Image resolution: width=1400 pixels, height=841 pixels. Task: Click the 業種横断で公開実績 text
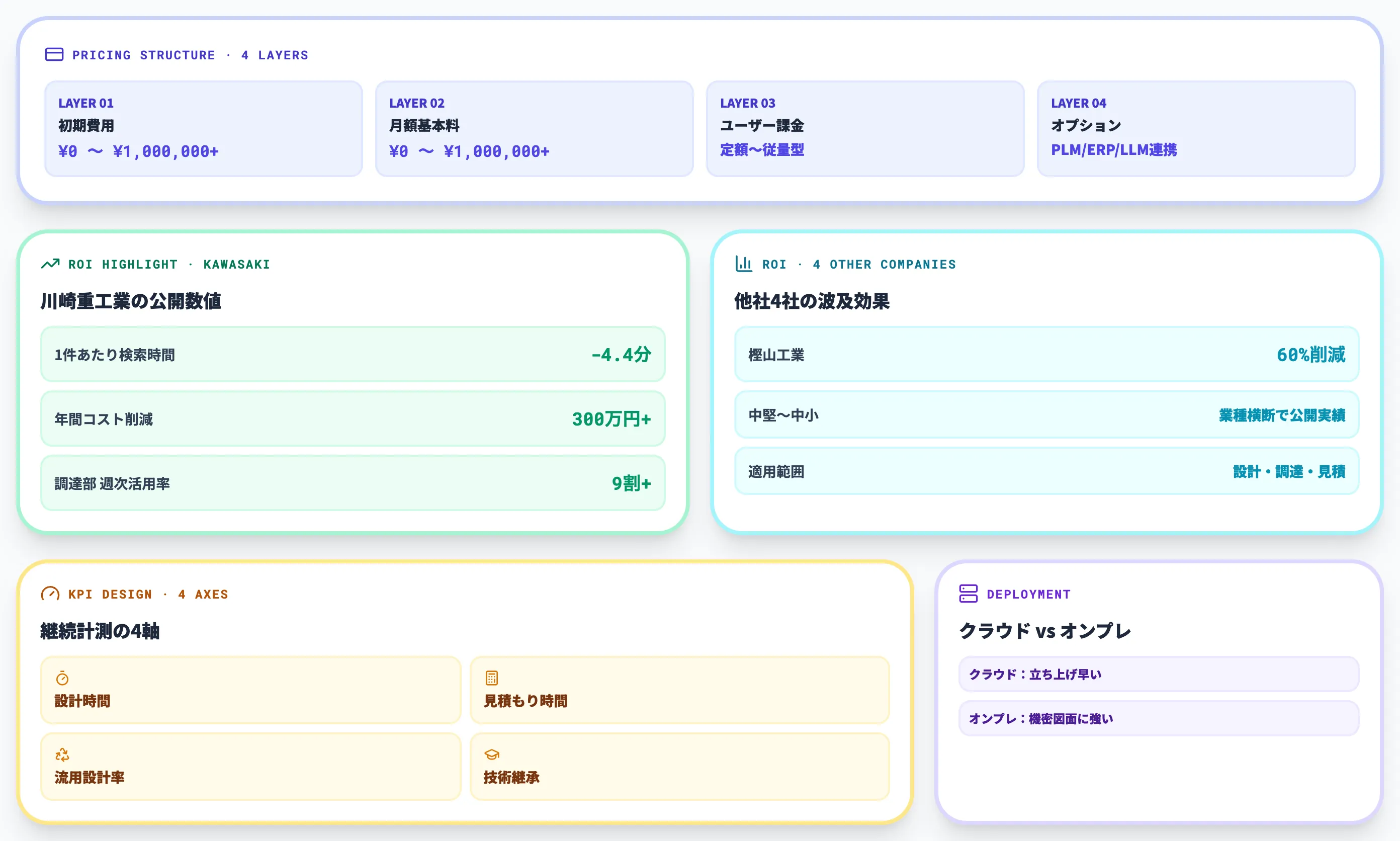1282,415
